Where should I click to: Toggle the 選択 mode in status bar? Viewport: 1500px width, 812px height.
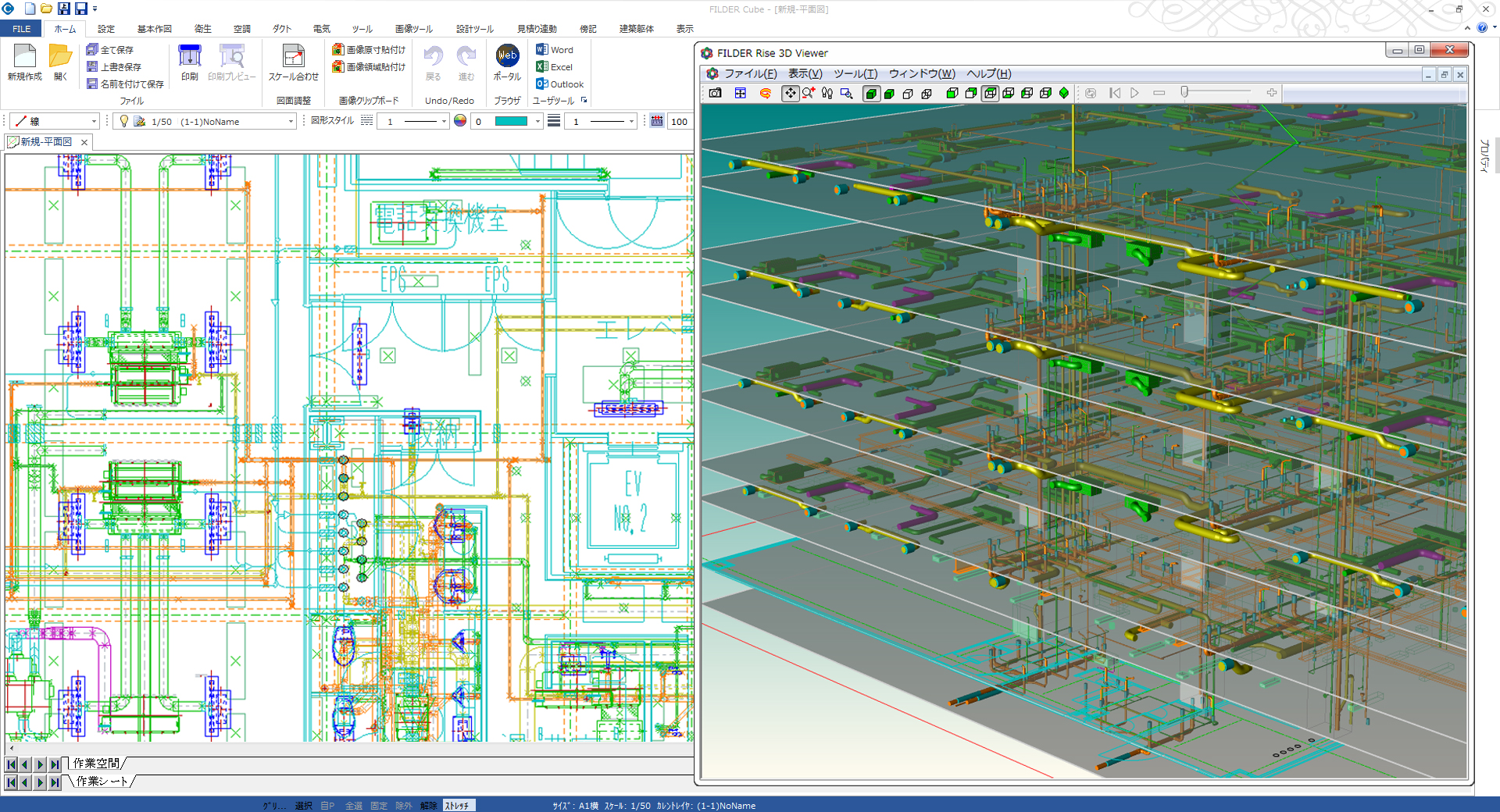tap(303, 805)
